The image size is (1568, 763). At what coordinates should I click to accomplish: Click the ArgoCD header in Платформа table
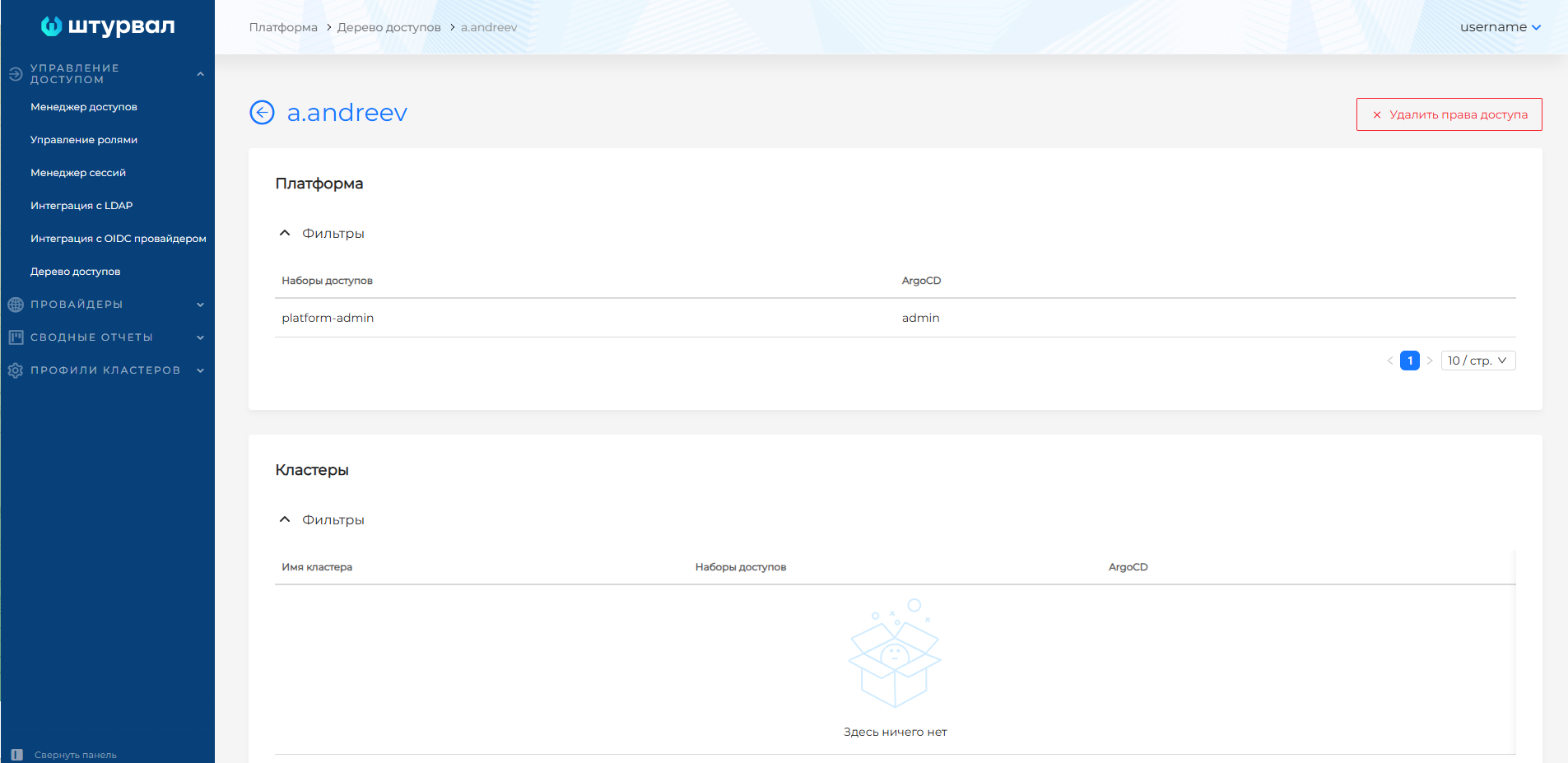(x=922, y=281)
